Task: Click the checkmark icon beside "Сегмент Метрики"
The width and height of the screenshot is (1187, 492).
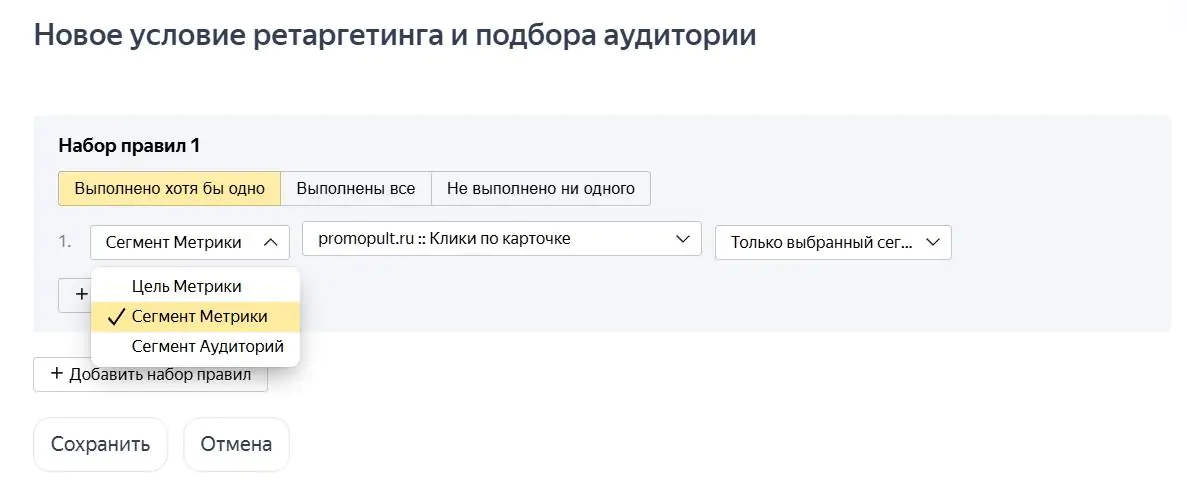Action: (116, 317)
